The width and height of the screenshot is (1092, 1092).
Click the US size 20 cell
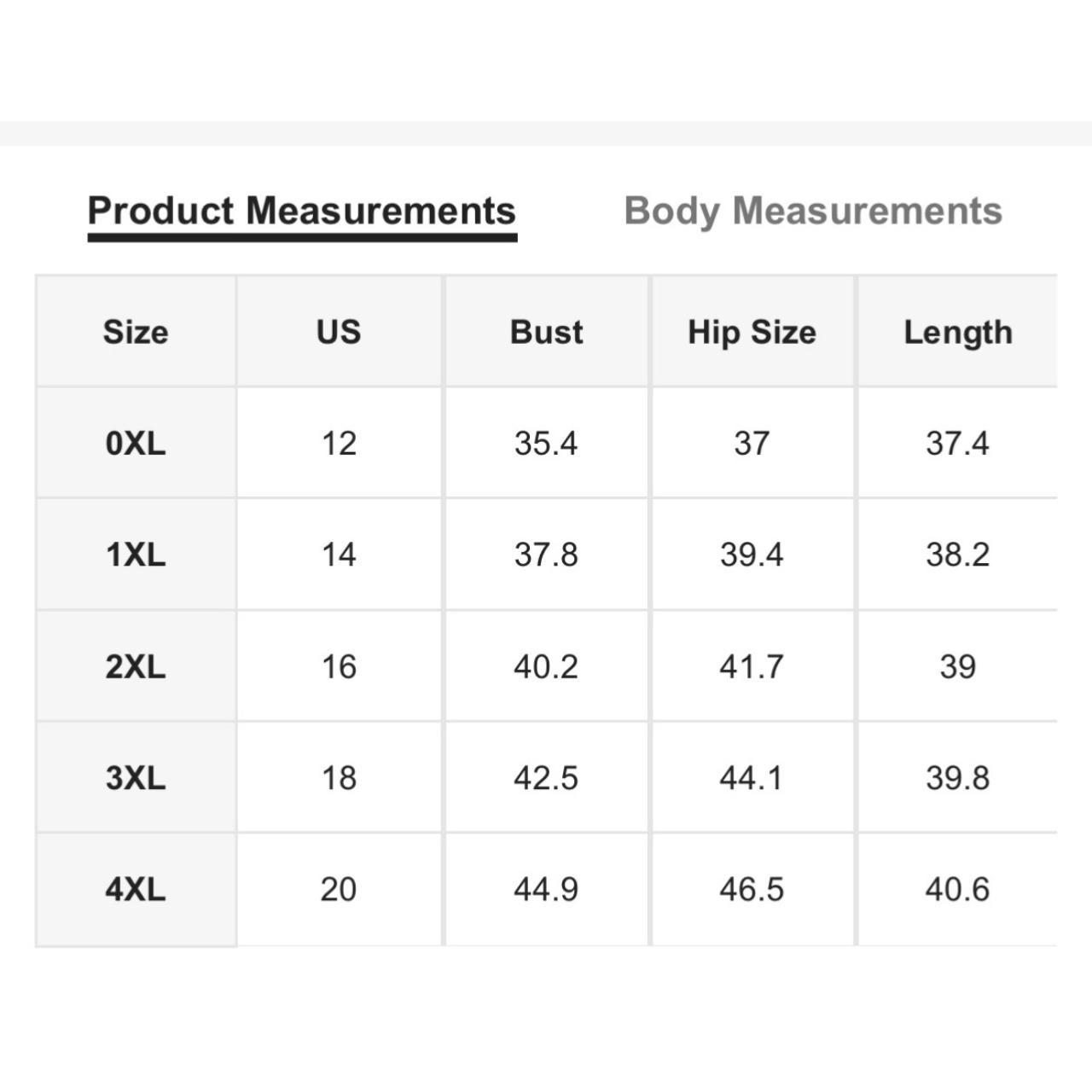pyautogui.click(x=339, y=890)
